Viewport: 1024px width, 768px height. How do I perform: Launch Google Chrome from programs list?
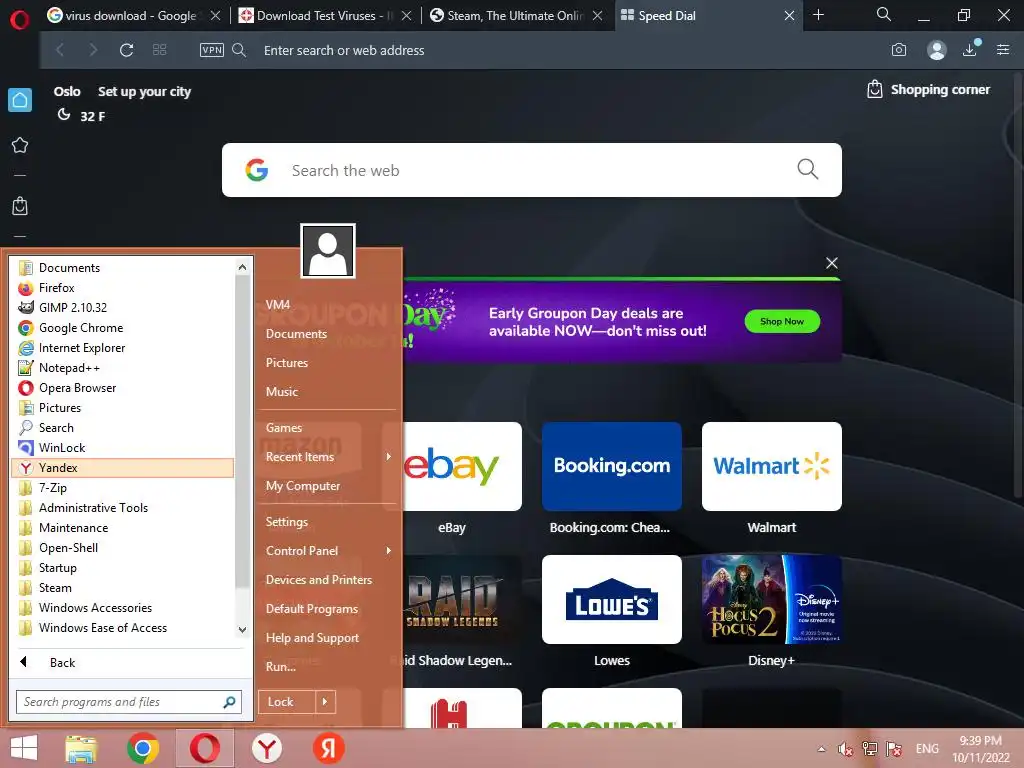tap(123, 328)
